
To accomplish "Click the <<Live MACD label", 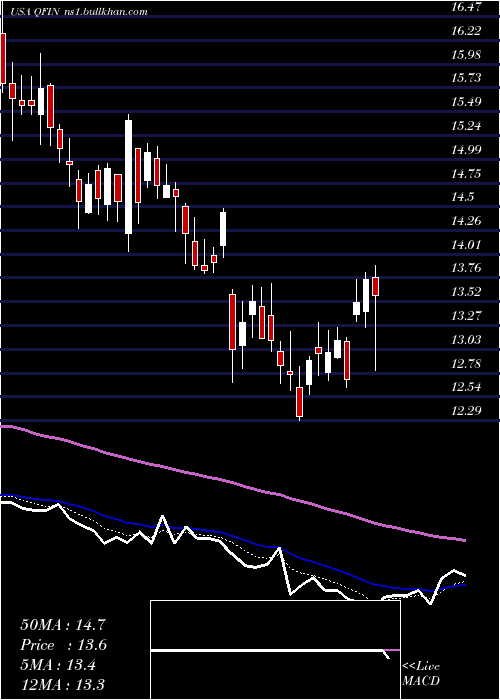I will [x=421, y=674].
